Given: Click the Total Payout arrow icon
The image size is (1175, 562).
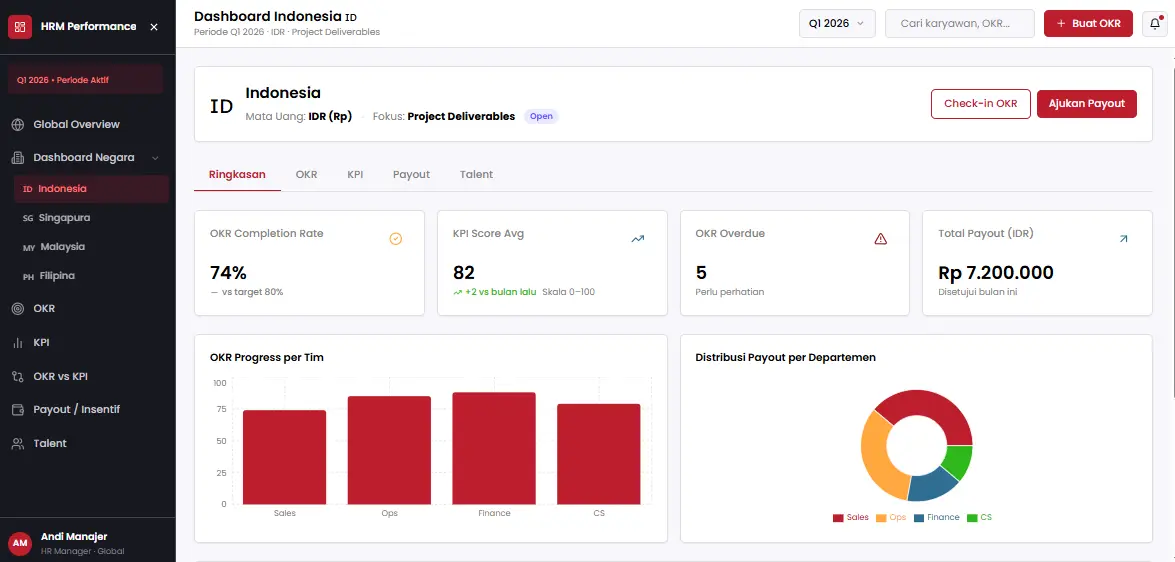Looking at the screenshot, I should 1123,239.
